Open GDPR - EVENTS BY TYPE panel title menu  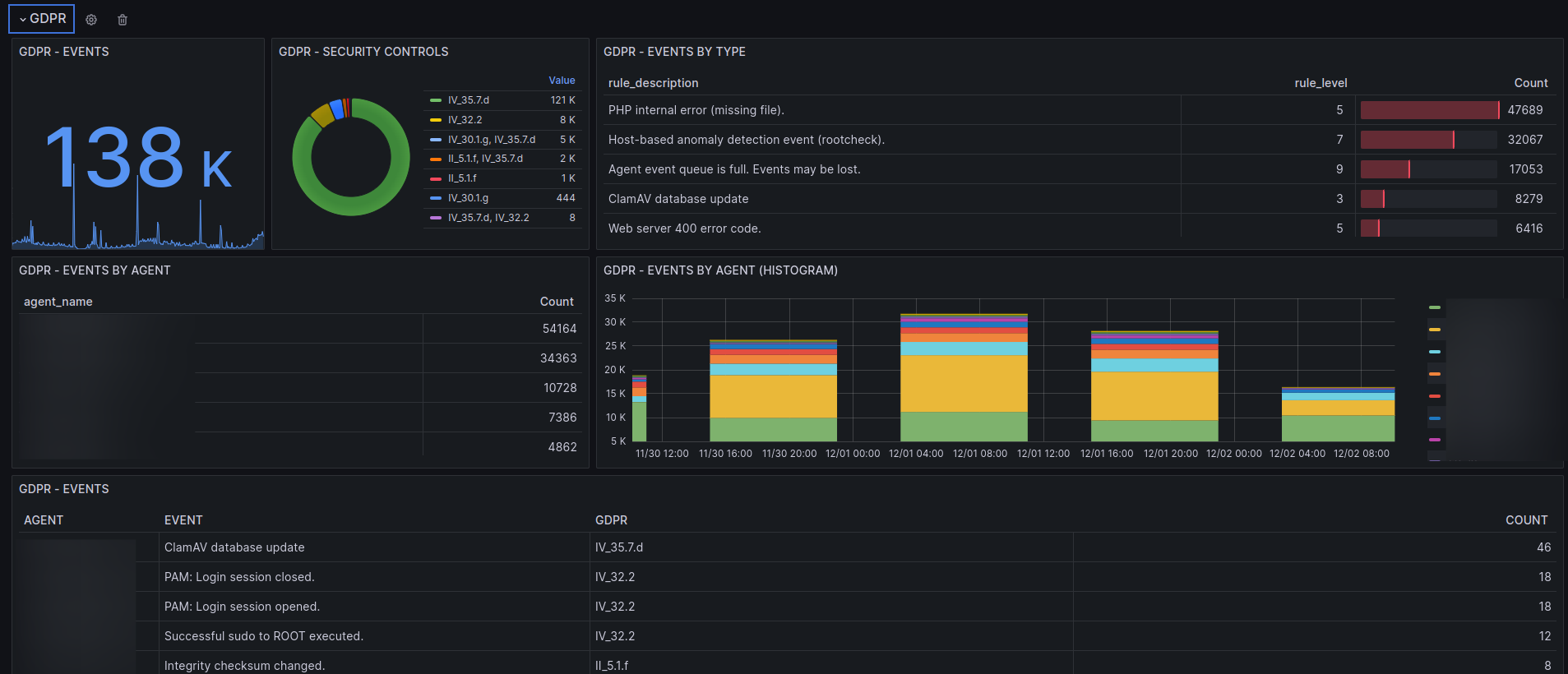click(674, 52)
